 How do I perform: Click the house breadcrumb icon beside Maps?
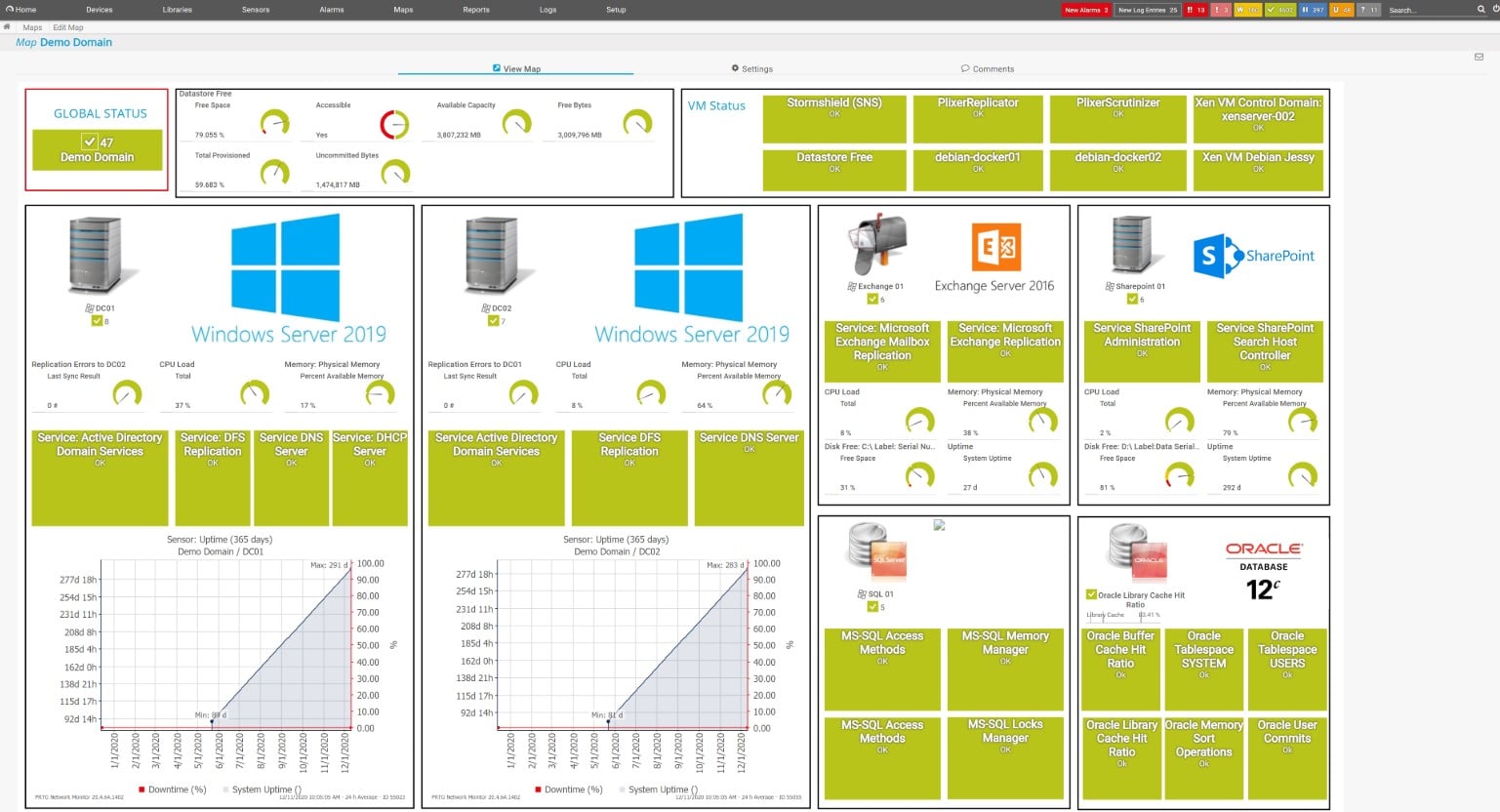point(7,27)
